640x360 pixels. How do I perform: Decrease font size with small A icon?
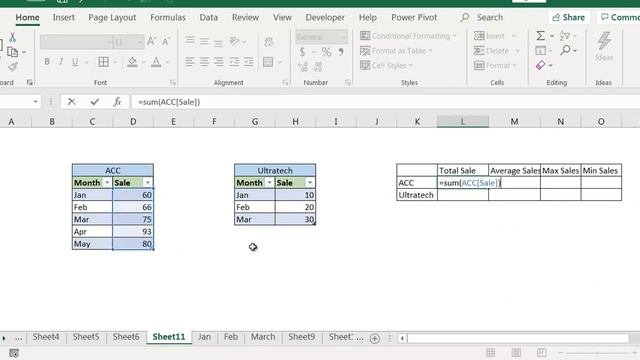[166, 42]
